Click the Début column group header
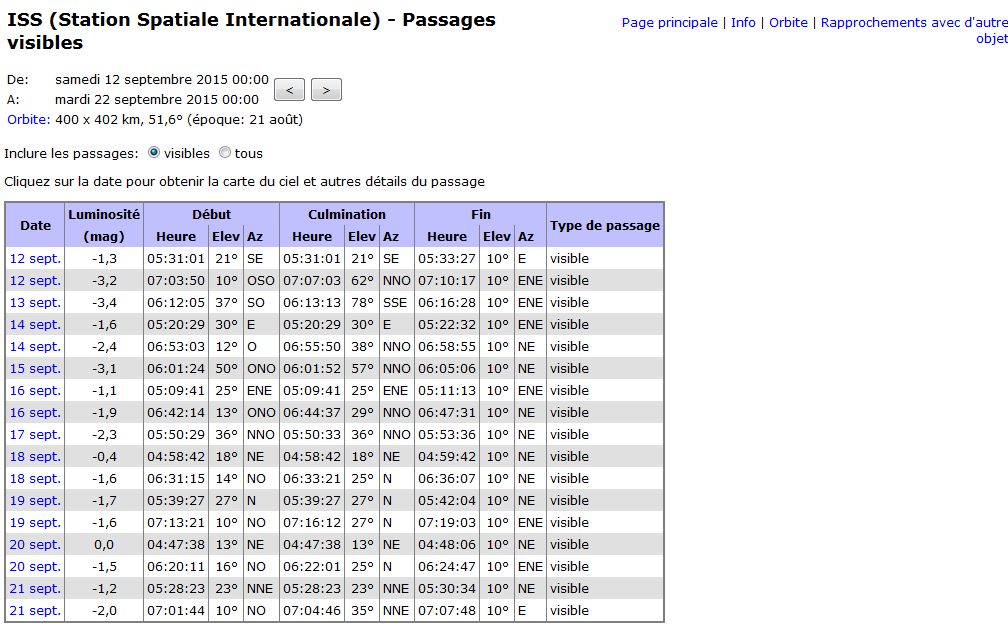The height and width of the screenshot is (639, 1008). [x=212, y=214]
